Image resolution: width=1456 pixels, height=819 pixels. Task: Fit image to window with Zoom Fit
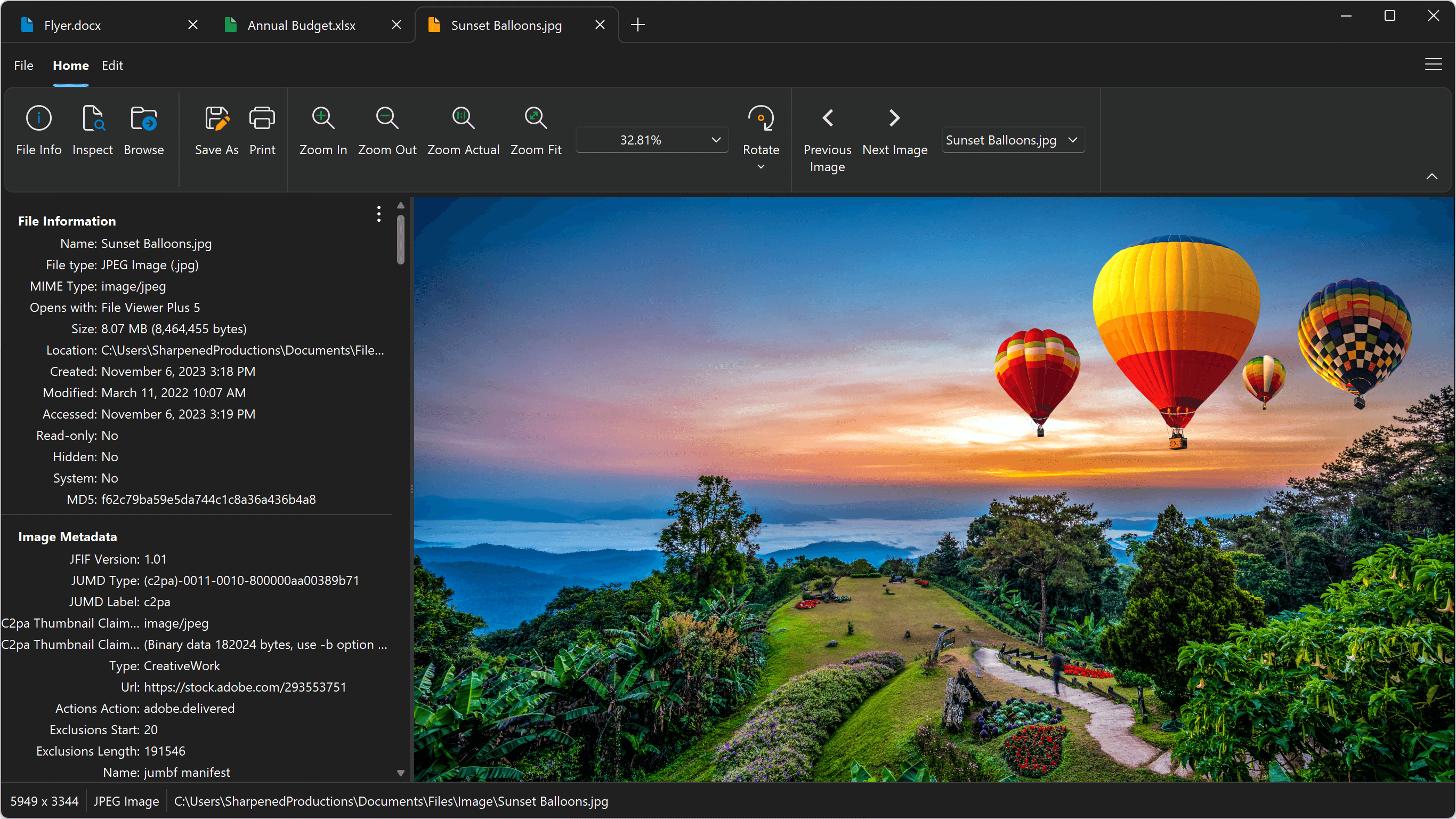[535, 129]
